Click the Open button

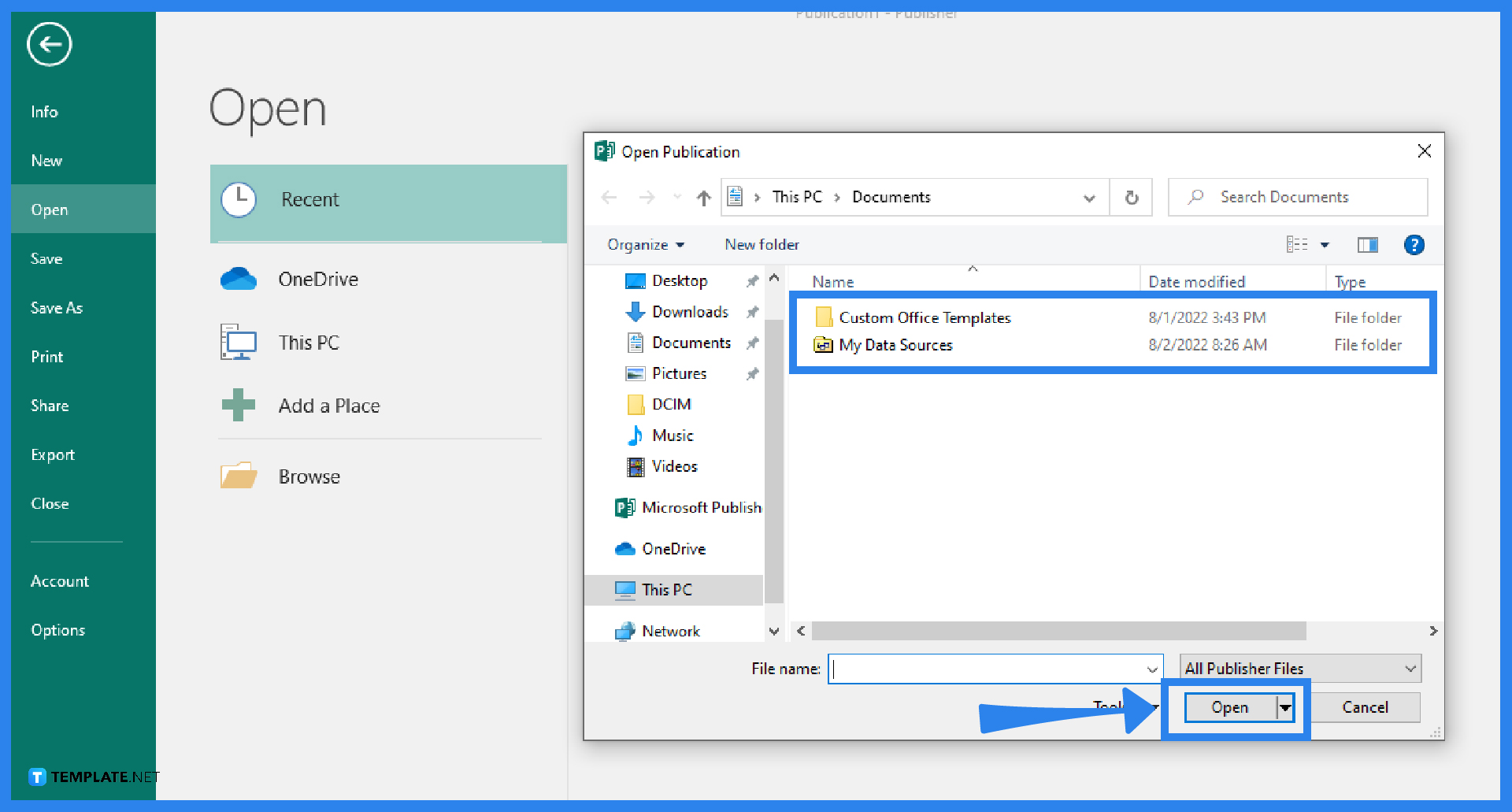coord(1229,707)
